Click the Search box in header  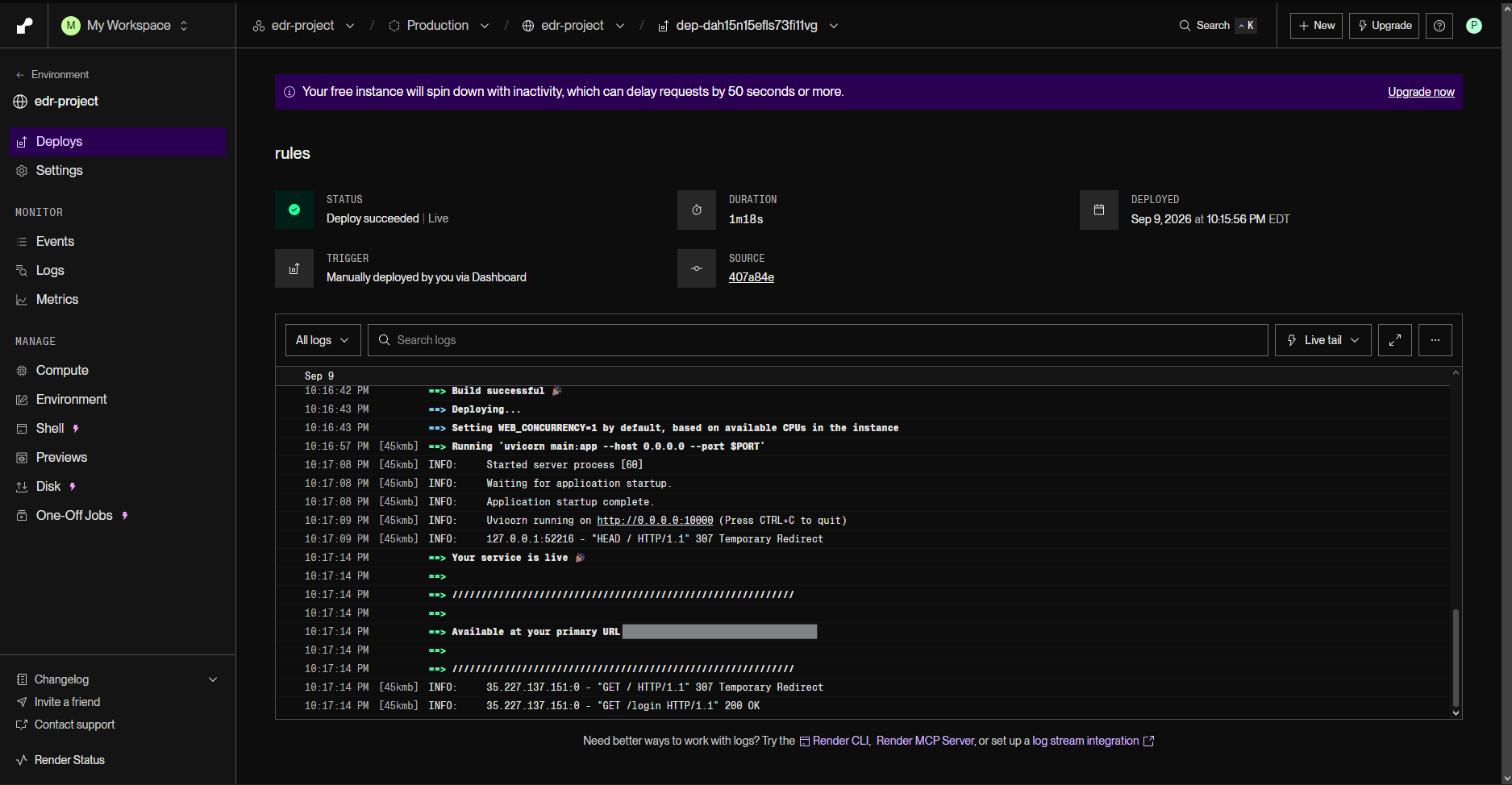pyautogui.click(x=1218, y=26)
